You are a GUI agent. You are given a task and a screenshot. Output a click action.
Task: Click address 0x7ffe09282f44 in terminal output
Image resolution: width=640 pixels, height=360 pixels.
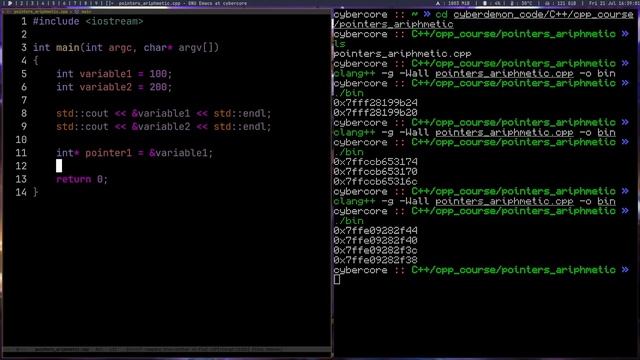[376, 231]
